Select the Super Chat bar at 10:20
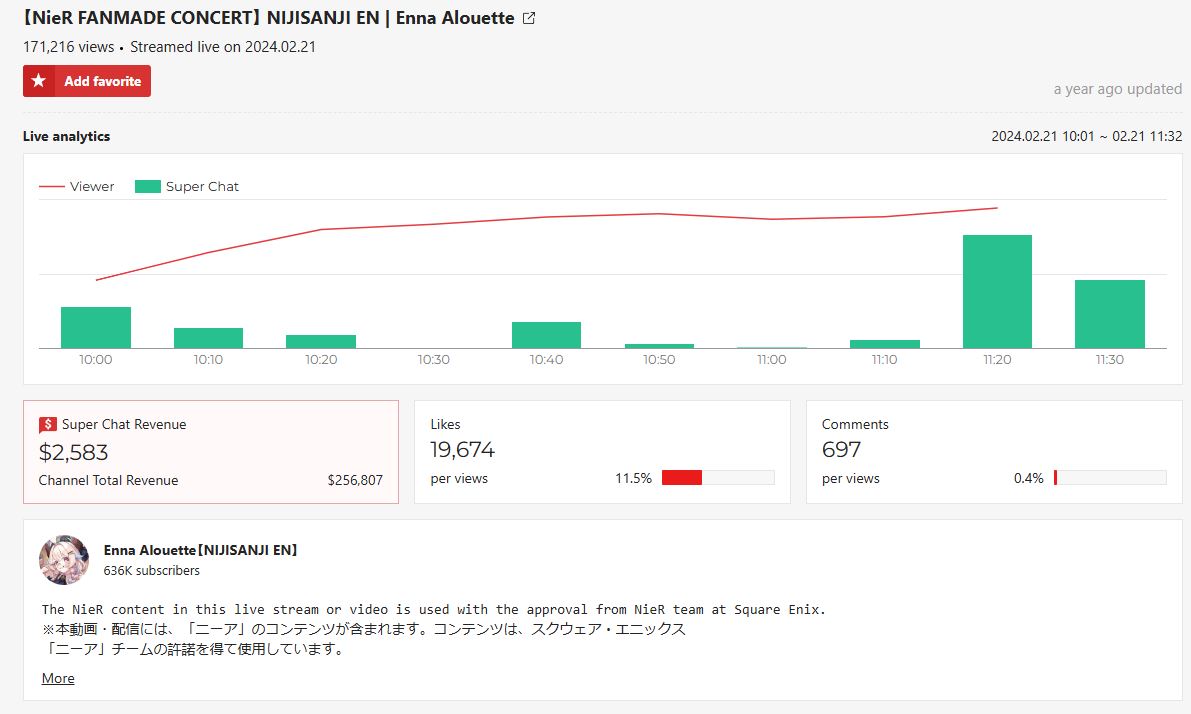 click(x=321, y=342)
